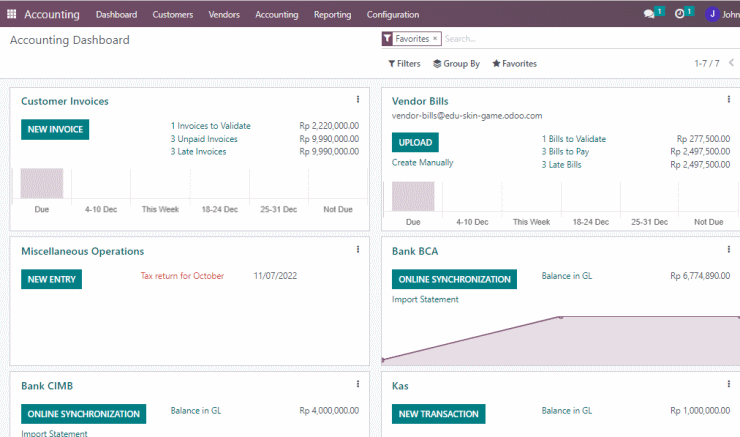Expand the Group By dropdown
The height and width of the screenshot is (437, 740).
456,64
